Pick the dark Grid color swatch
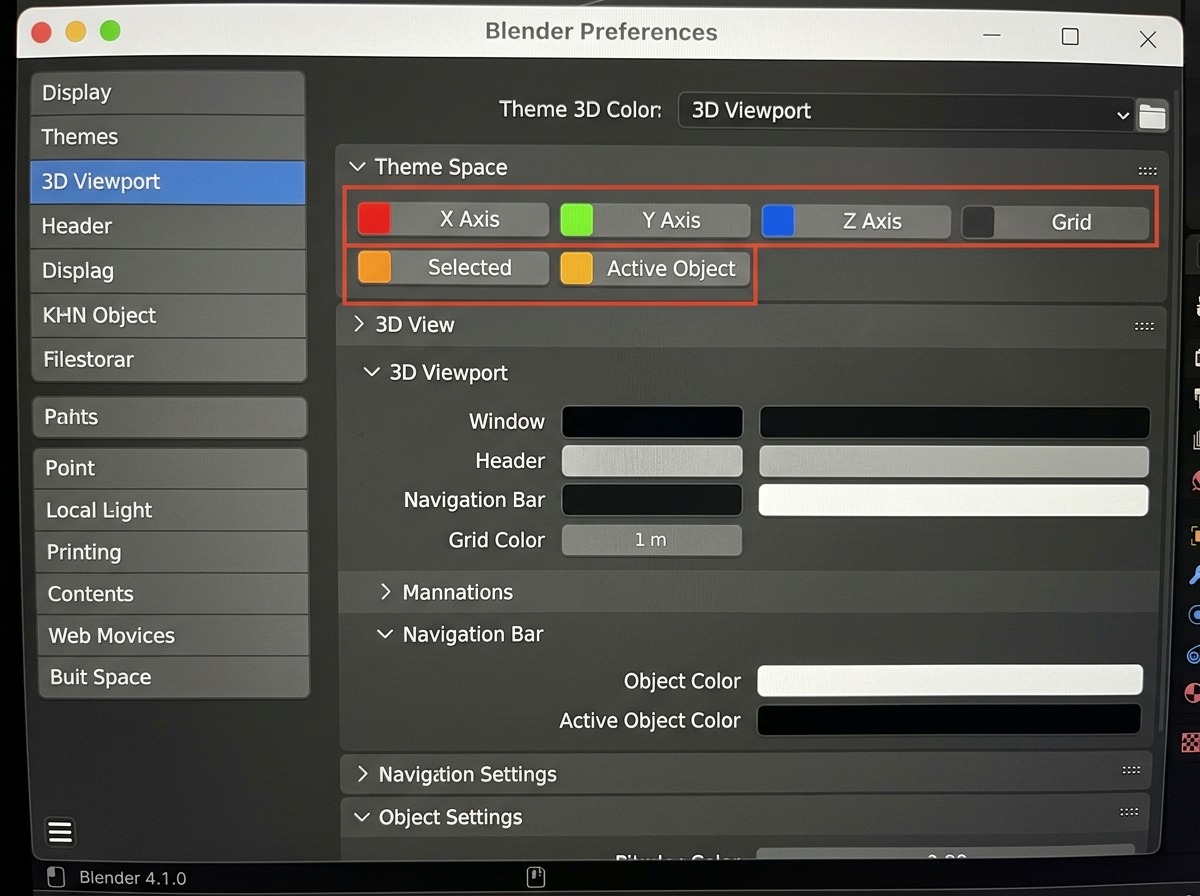The width and height of the screenshot is (1200, 896). click(978, 222)
